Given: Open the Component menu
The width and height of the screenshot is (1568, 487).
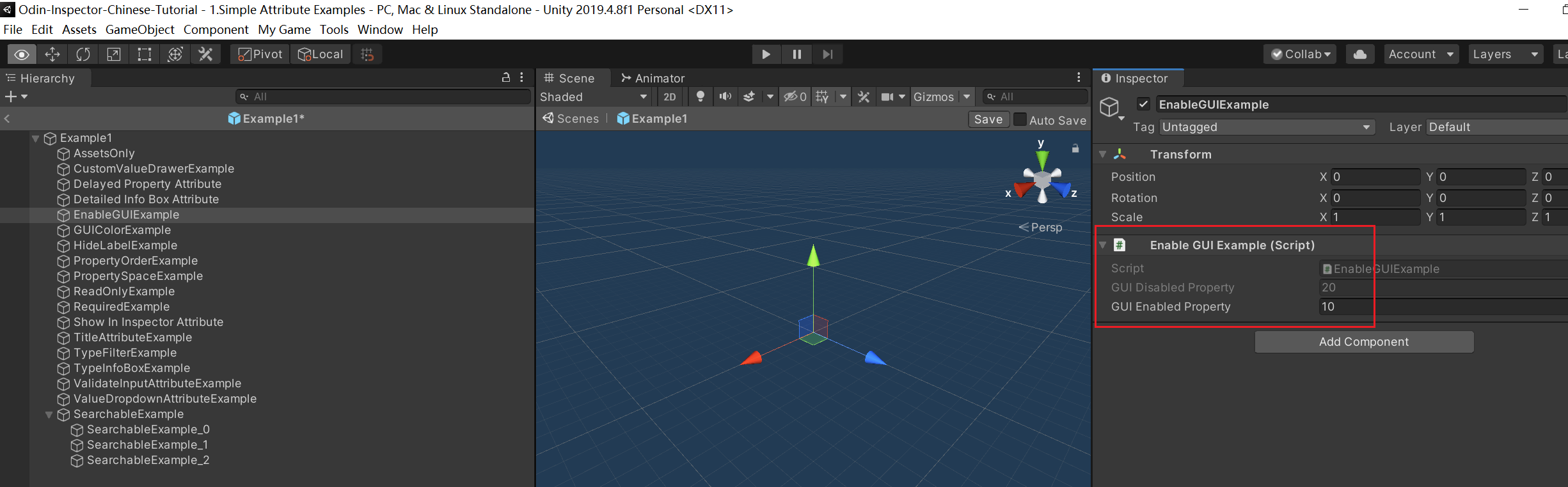Looking at the screenshot, I should click(x=216, y=29).
